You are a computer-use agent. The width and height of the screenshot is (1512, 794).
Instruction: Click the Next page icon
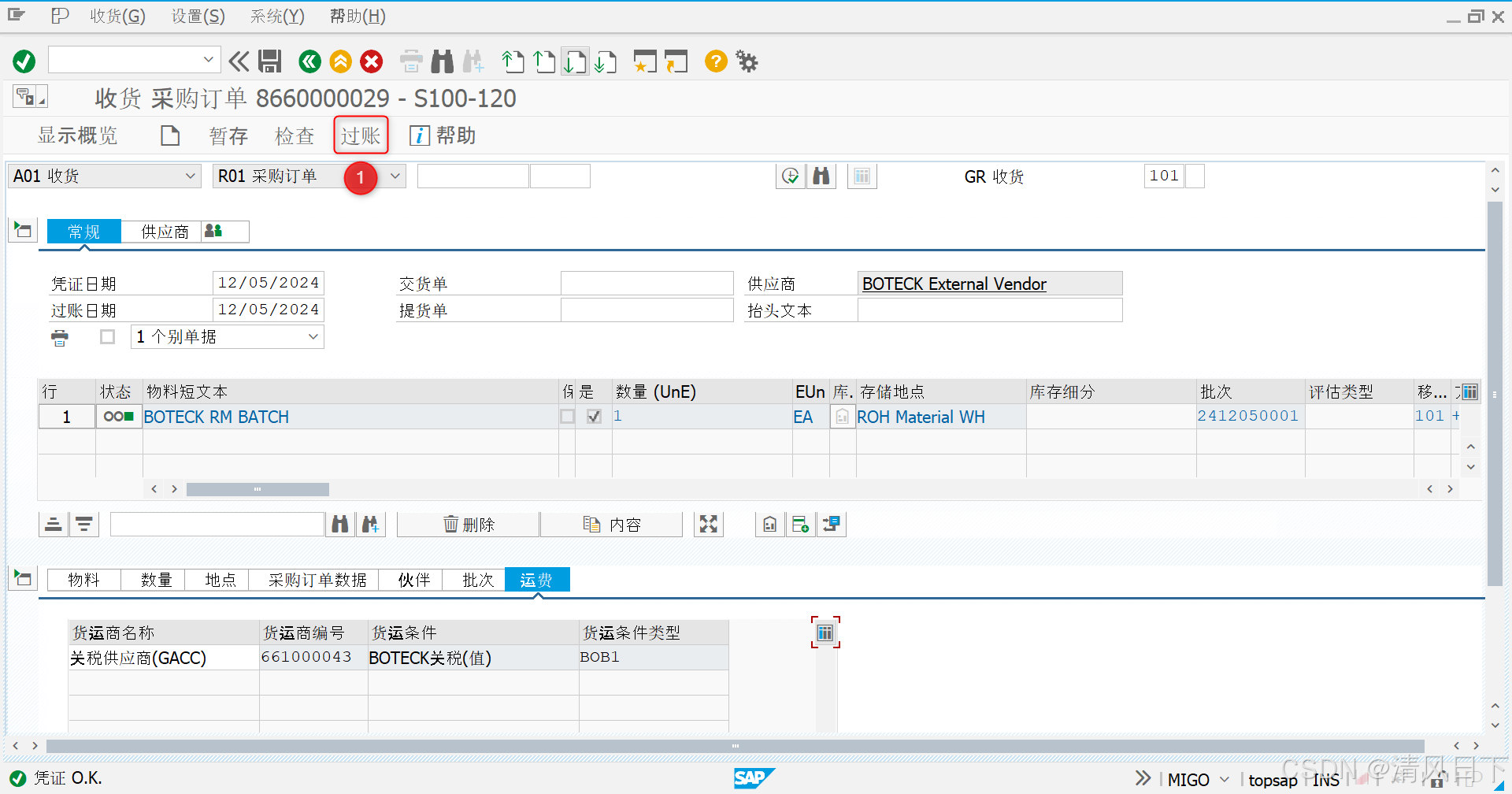(575, 61)
